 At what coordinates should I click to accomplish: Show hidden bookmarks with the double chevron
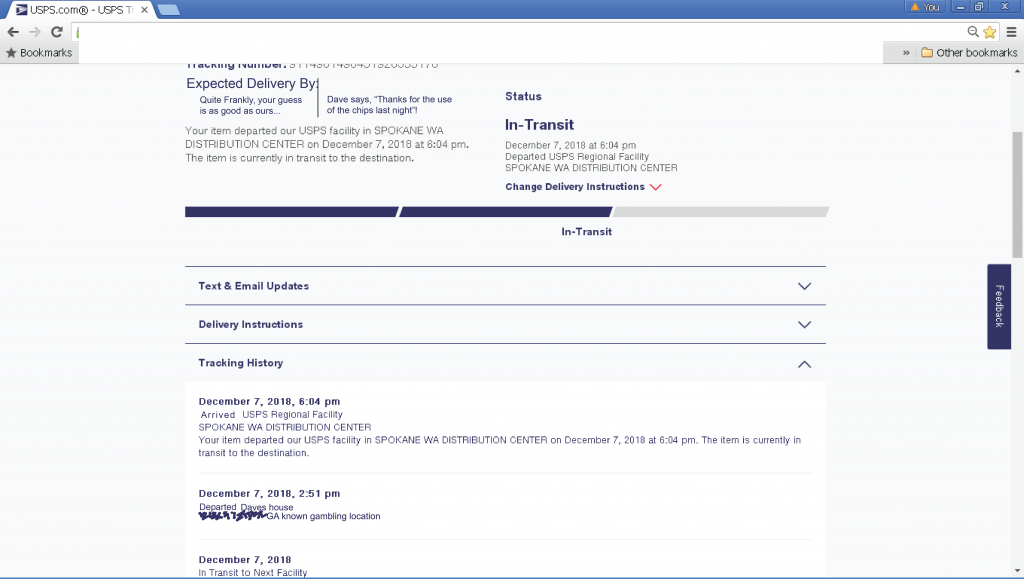pos(906,53)
